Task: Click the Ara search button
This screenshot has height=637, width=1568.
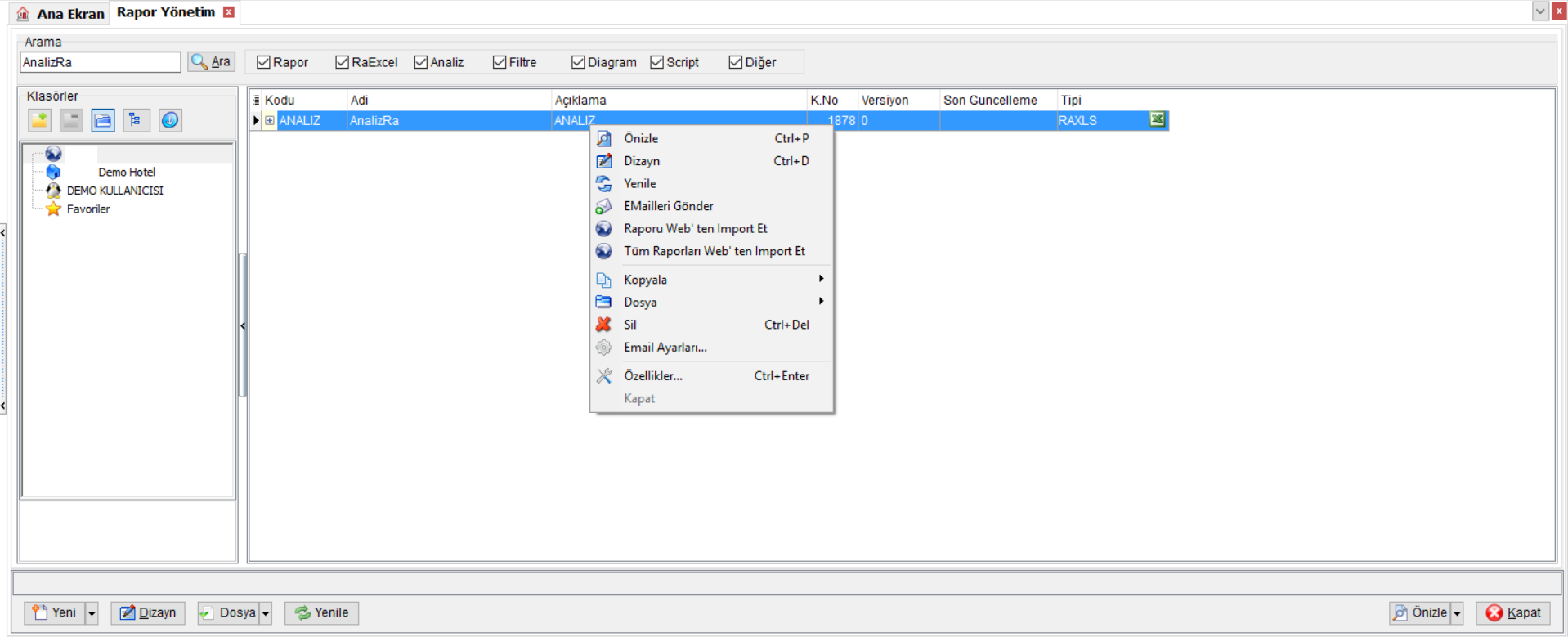Action: [x=211, y=61]
